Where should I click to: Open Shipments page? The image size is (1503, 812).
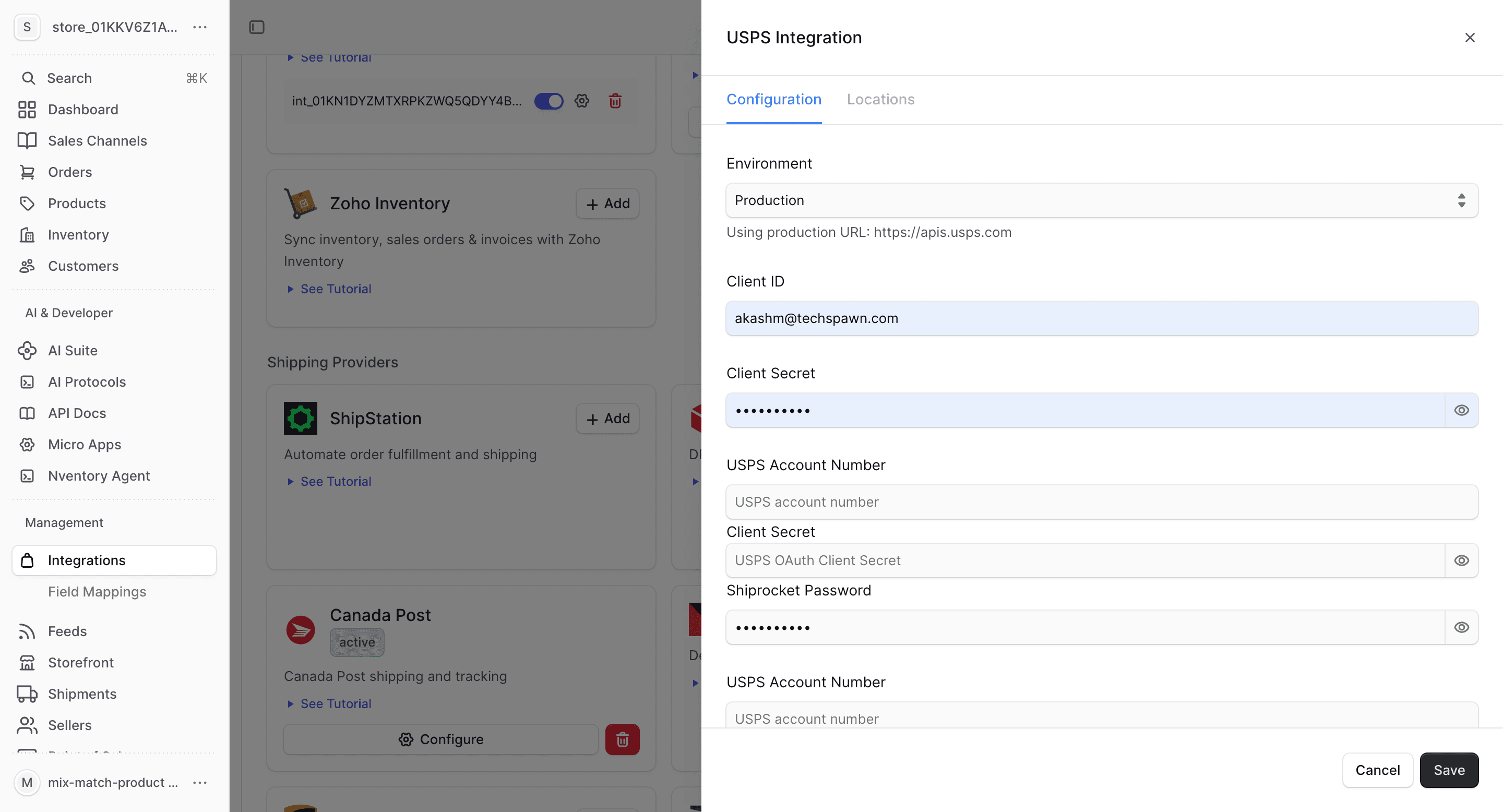click(x=114, y=694)
